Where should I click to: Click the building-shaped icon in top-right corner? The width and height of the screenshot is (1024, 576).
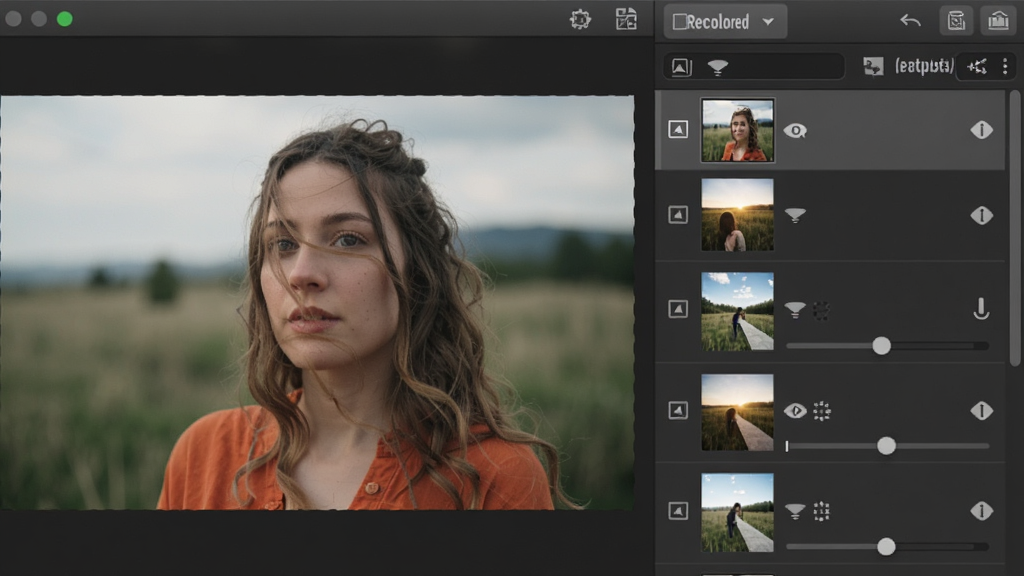click(998, 21)
